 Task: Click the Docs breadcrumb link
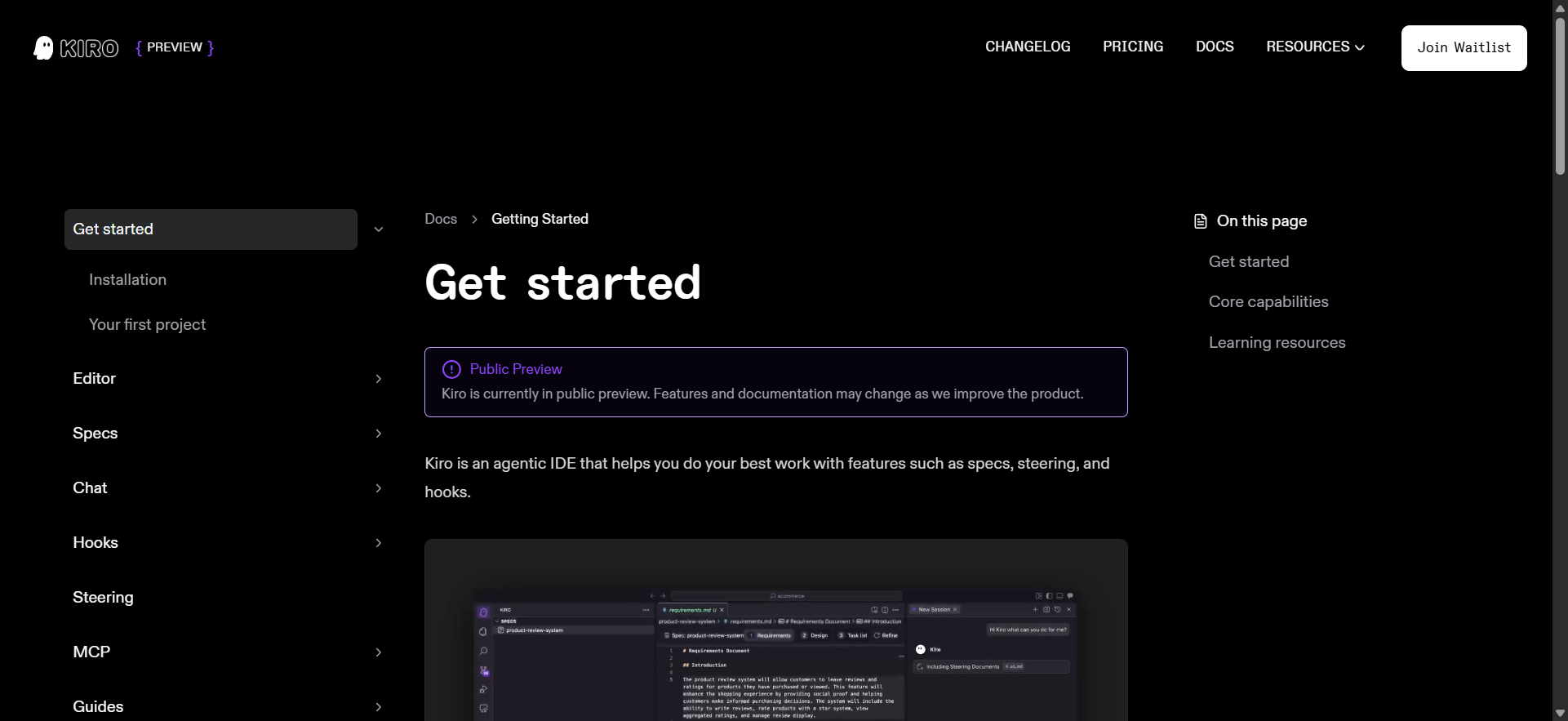click(441, 219)
